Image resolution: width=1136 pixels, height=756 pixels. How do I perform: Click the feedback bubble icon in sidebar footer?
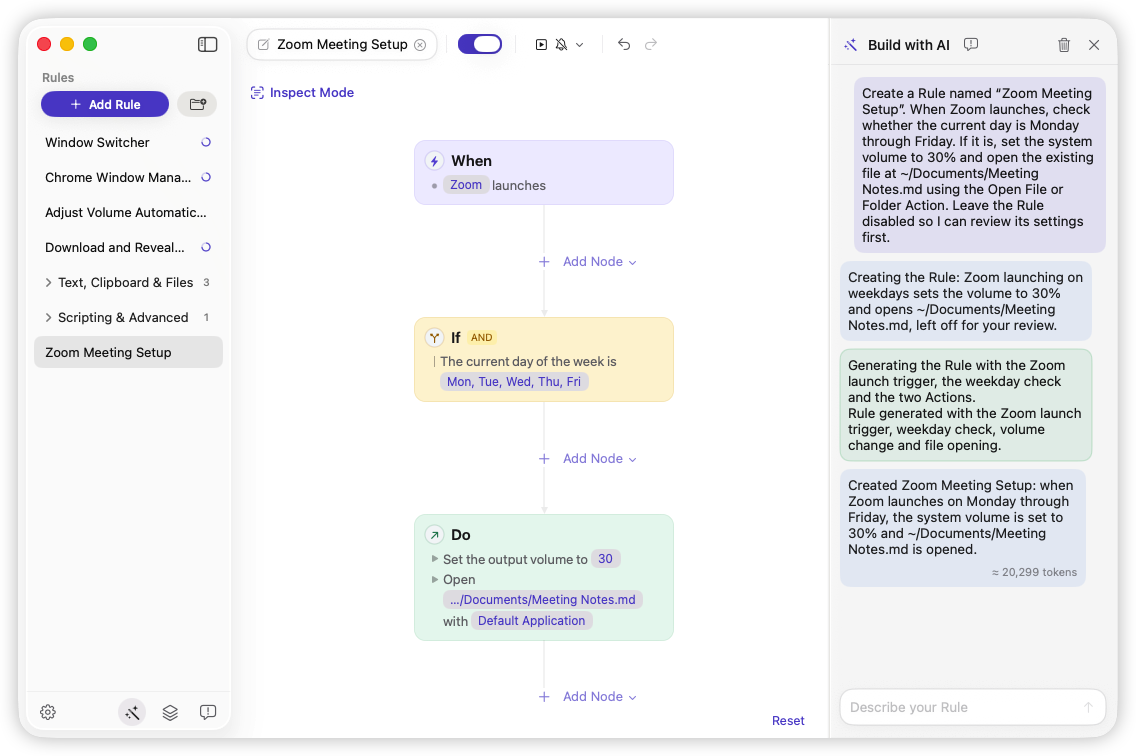pos(207,713)
